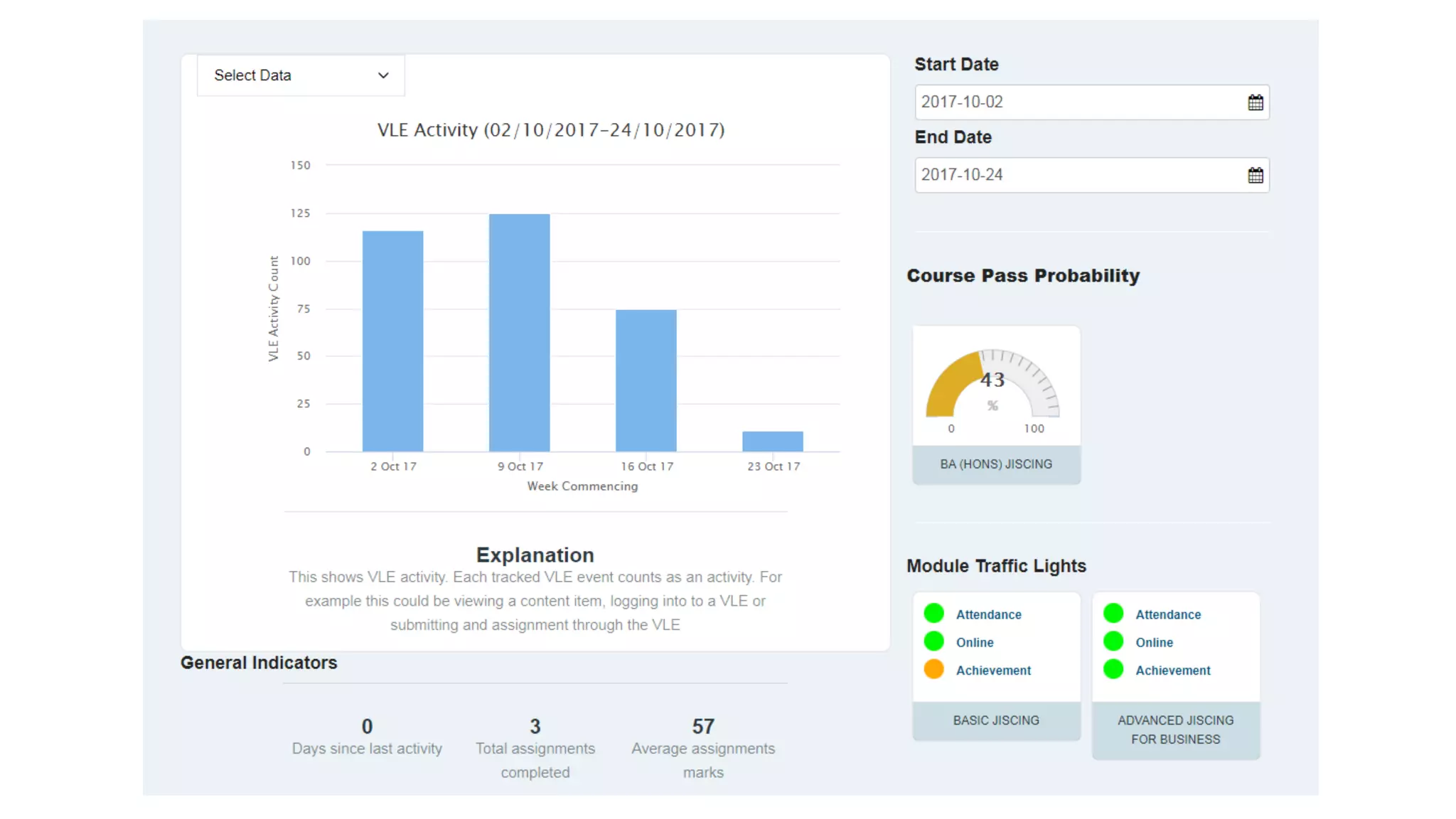Open Online link under Advanced Jiscing
This screenshot has height=819, width=1456.
(x=1154, y=643)
